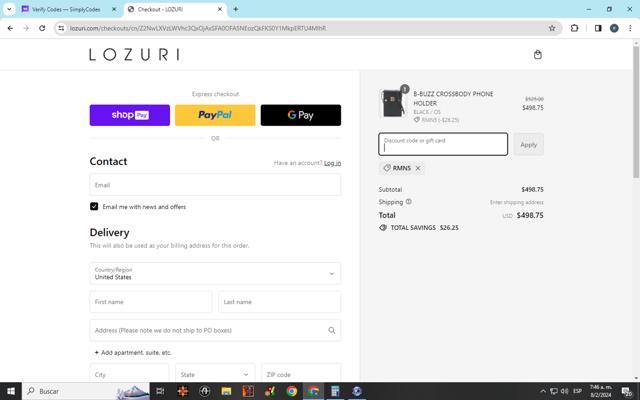Click the browser address bar URL
The width and height of the screenshot is (640, 400).
(x=198, y=28)
